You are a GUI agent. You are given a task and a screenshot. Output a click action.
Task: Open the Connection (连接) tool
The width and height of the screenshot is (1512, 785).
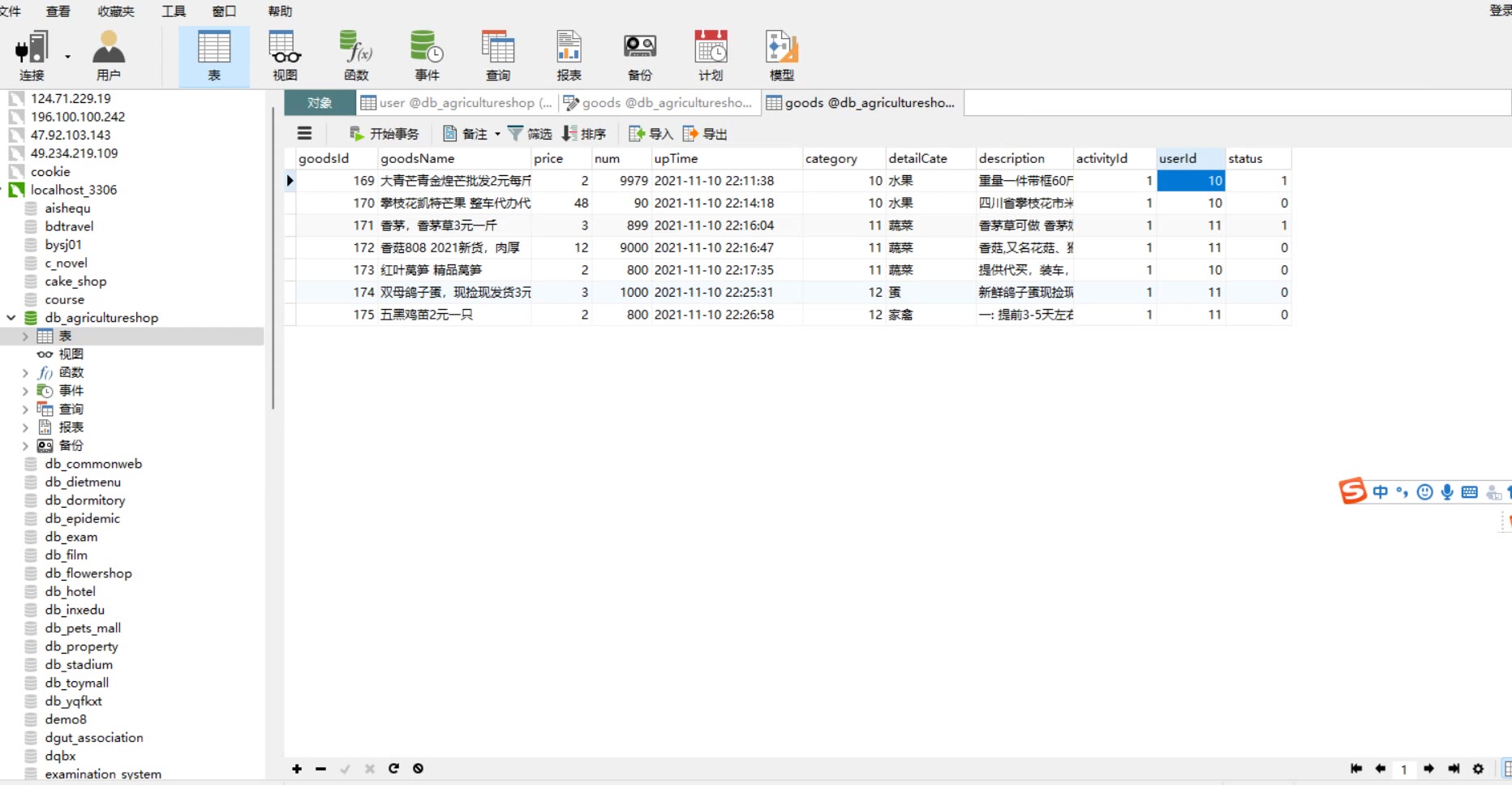pyautogui.click(x=32, y=55)
